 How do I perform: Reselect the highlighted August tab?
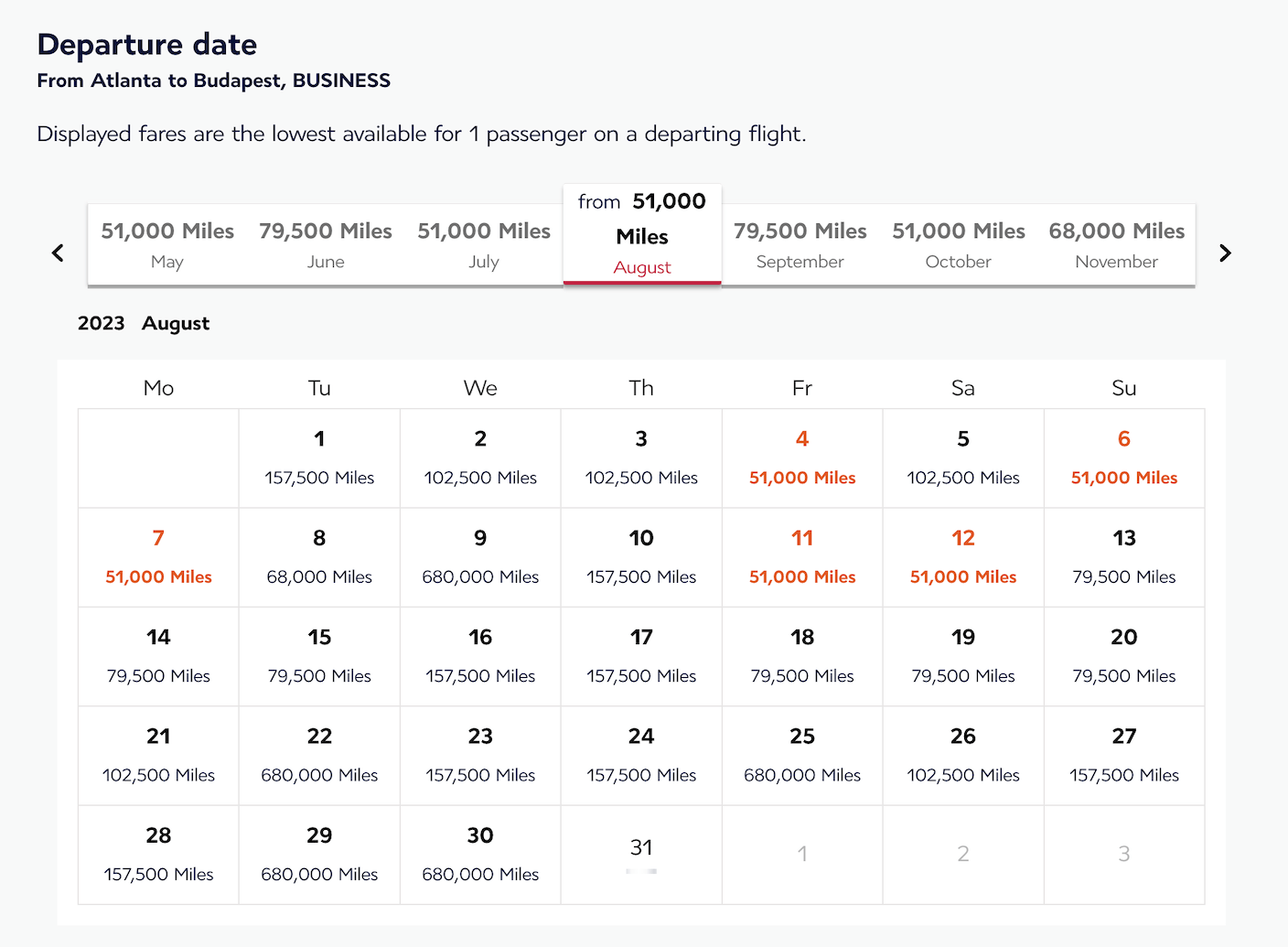click(x=641, y=233)
